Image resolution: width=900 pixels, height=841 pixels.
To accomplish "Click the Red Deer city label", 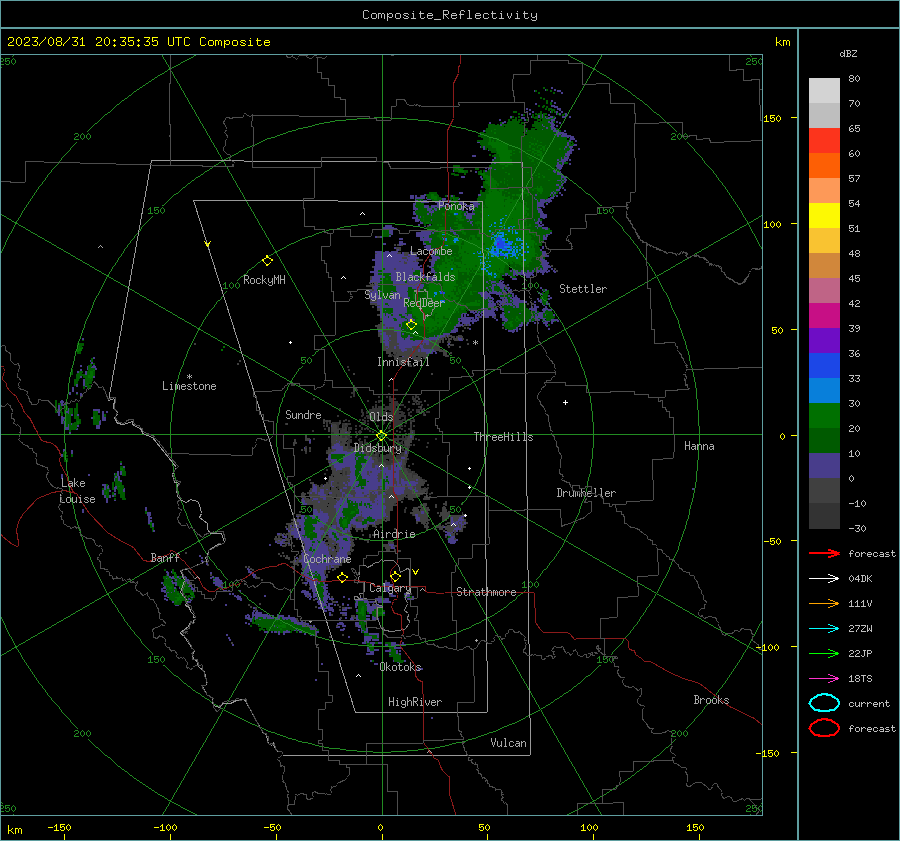I will coord(424,303).
